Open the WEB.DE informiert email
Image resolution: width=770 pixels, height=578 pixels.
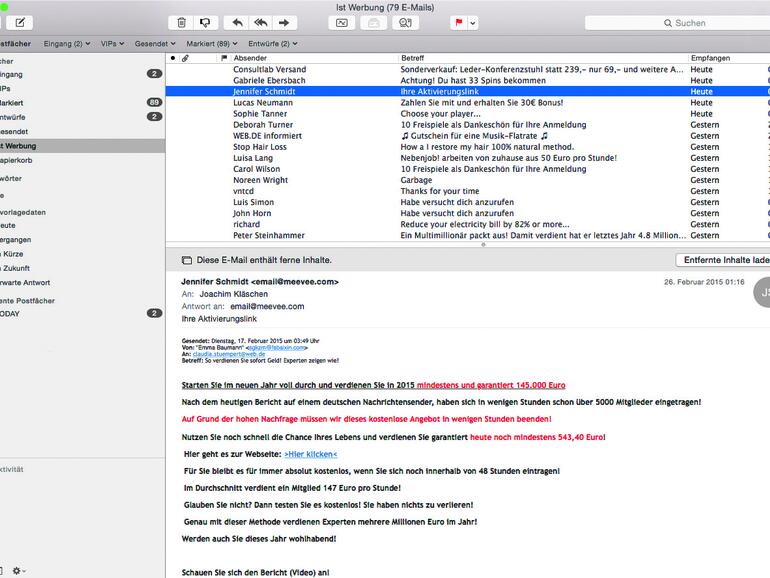468,136
